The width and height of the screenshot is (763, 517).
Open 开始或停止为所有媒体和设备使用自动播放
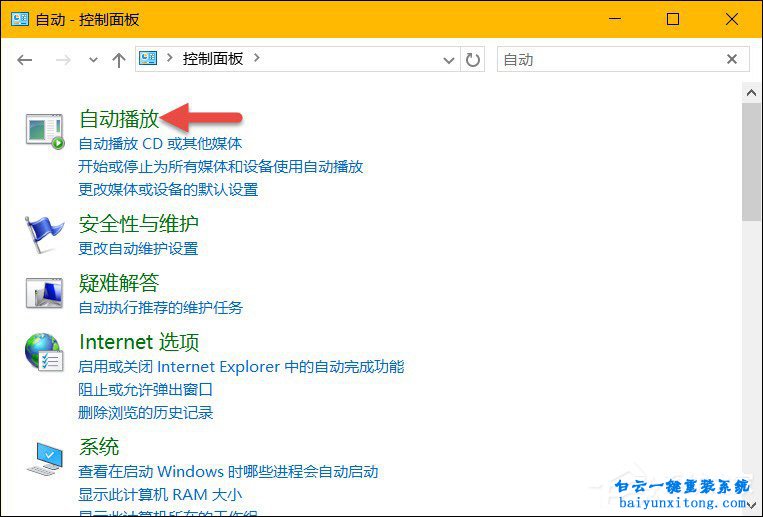220,166
